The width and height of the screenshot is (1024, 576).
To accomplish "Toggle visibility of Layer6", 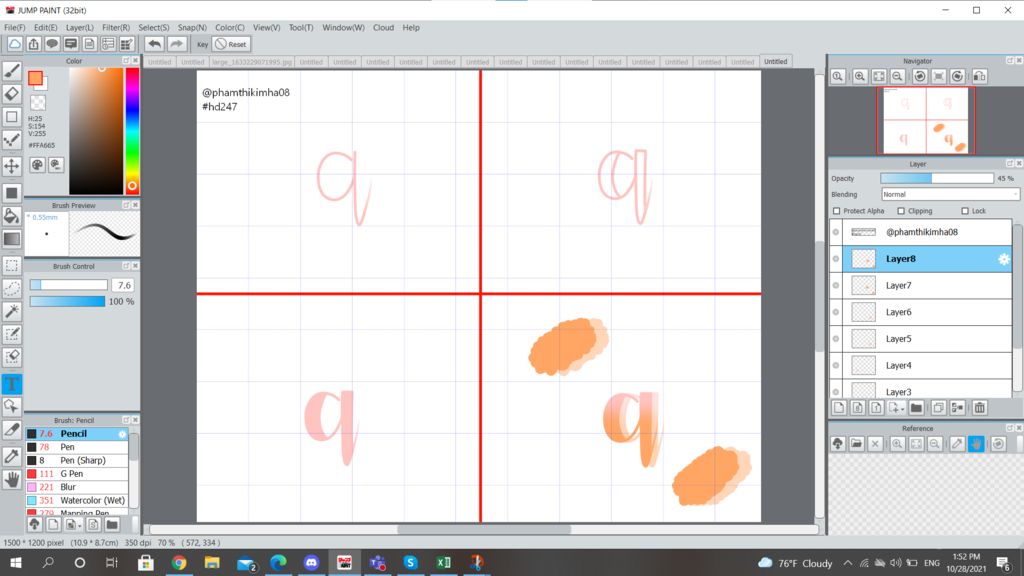I will (x=836, y=312).
